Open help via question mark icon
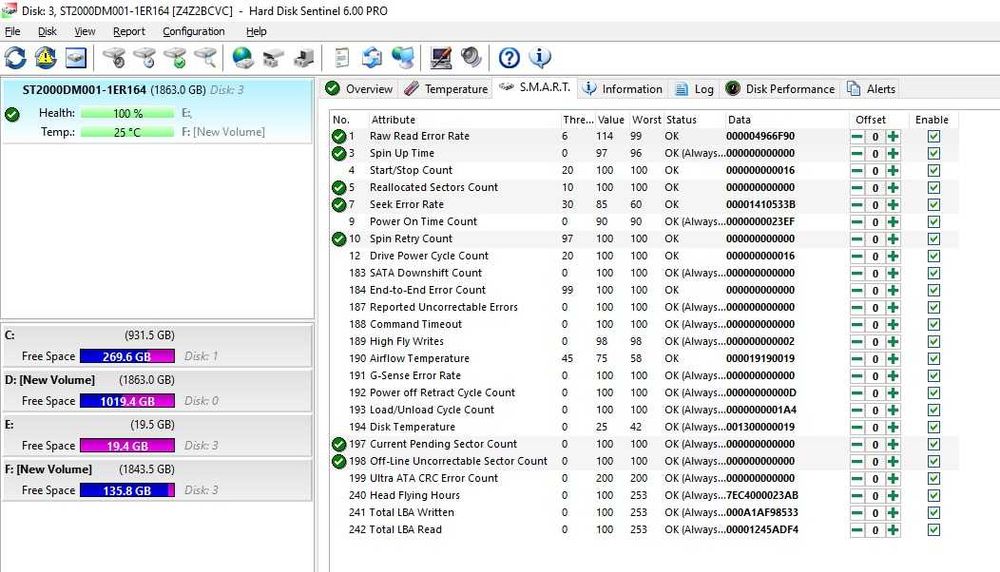The height and width of the screenshot is (572, 1000). [509, 58]
